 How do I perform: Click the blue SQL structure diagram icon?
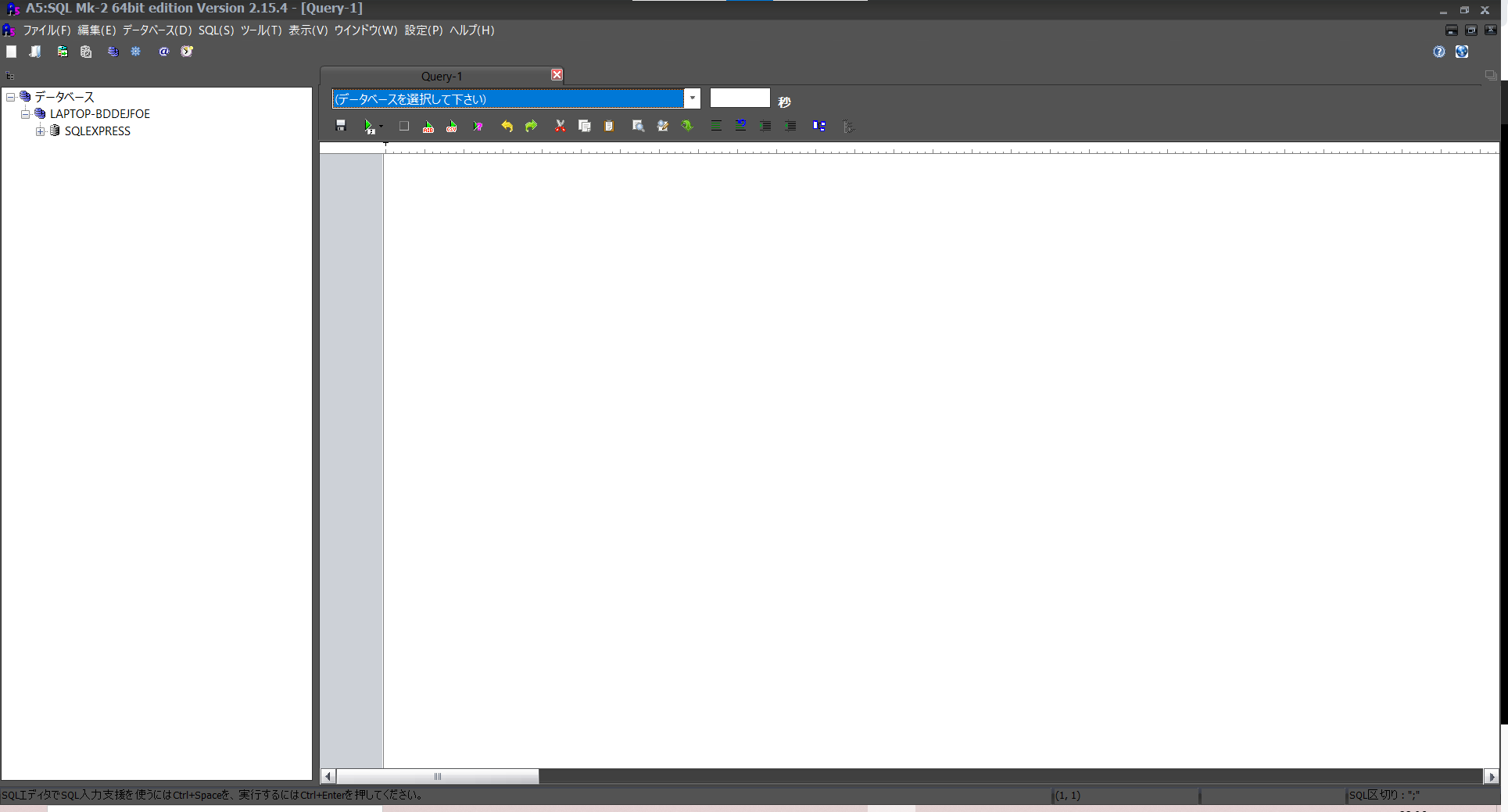819,126
